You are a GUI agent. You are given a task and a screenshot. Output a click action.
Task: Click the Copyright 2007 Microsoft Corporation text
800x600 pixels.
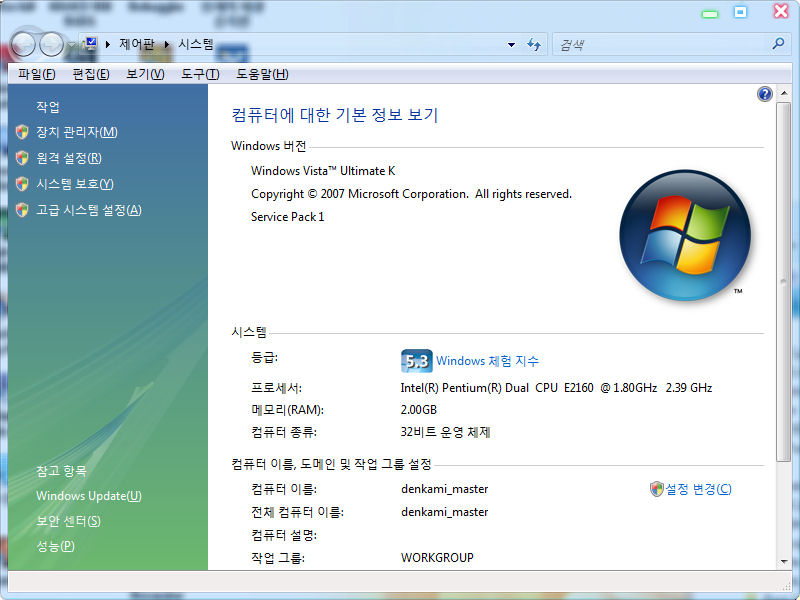[x=411, y=194]
